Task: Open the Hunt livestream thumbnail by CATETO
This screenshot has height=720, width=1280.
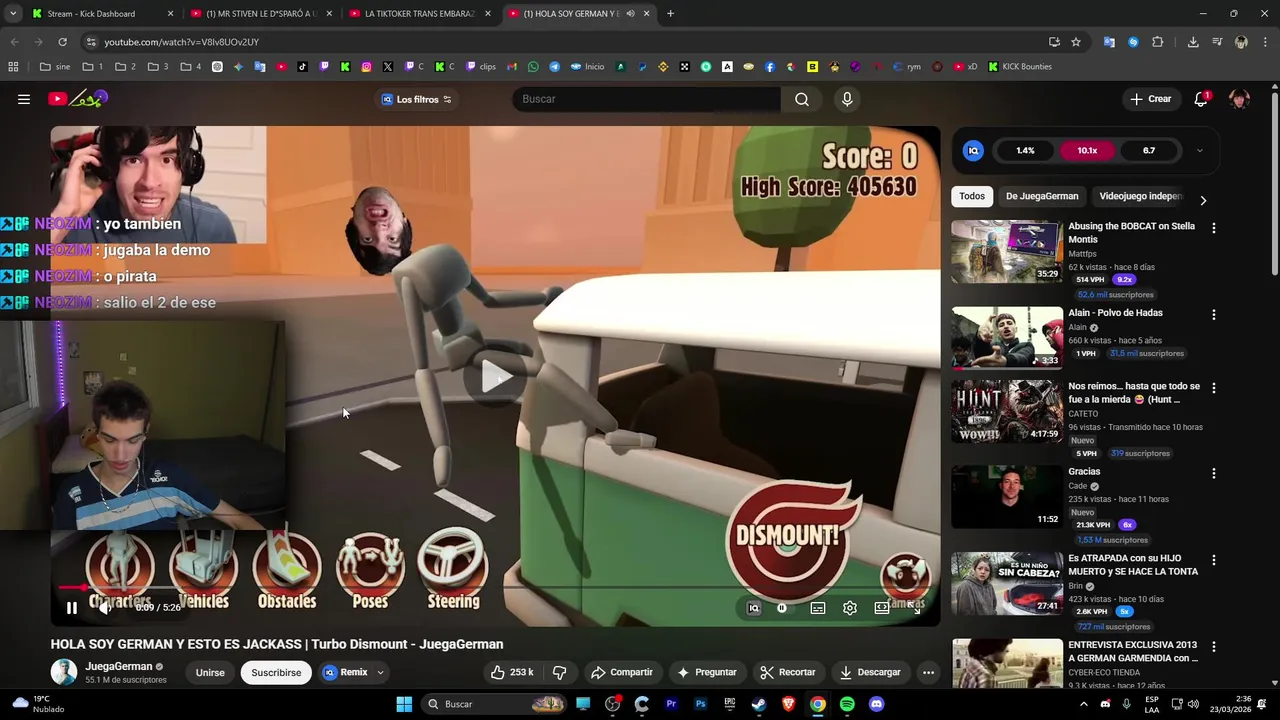Action: (x=1007, y=411)
